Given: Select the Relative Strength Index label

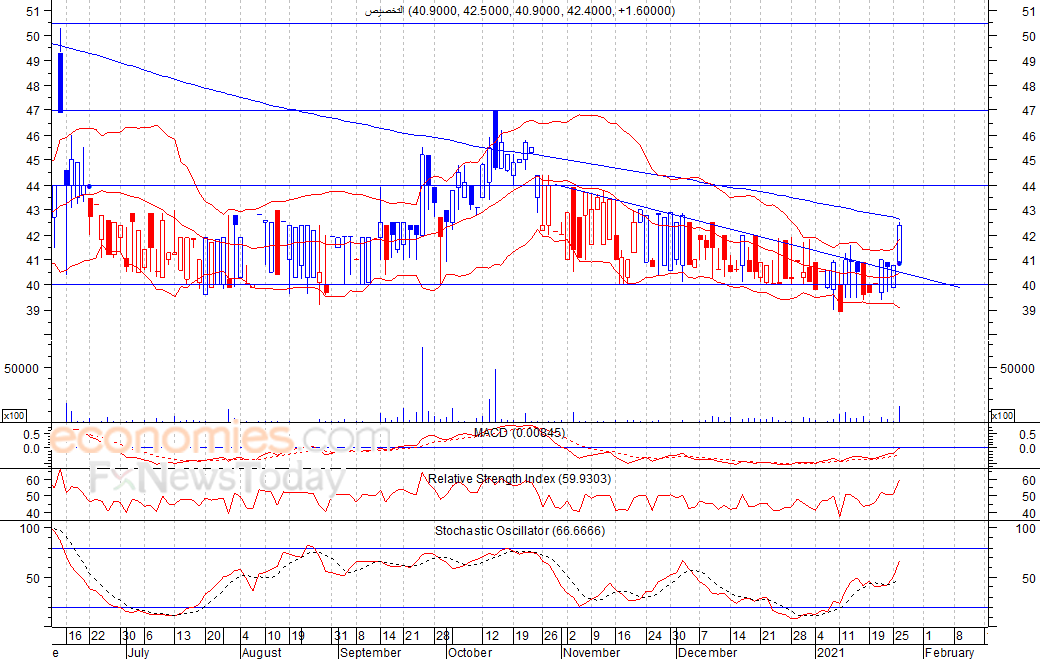Looking at the screenshot, I should point(519,479).
